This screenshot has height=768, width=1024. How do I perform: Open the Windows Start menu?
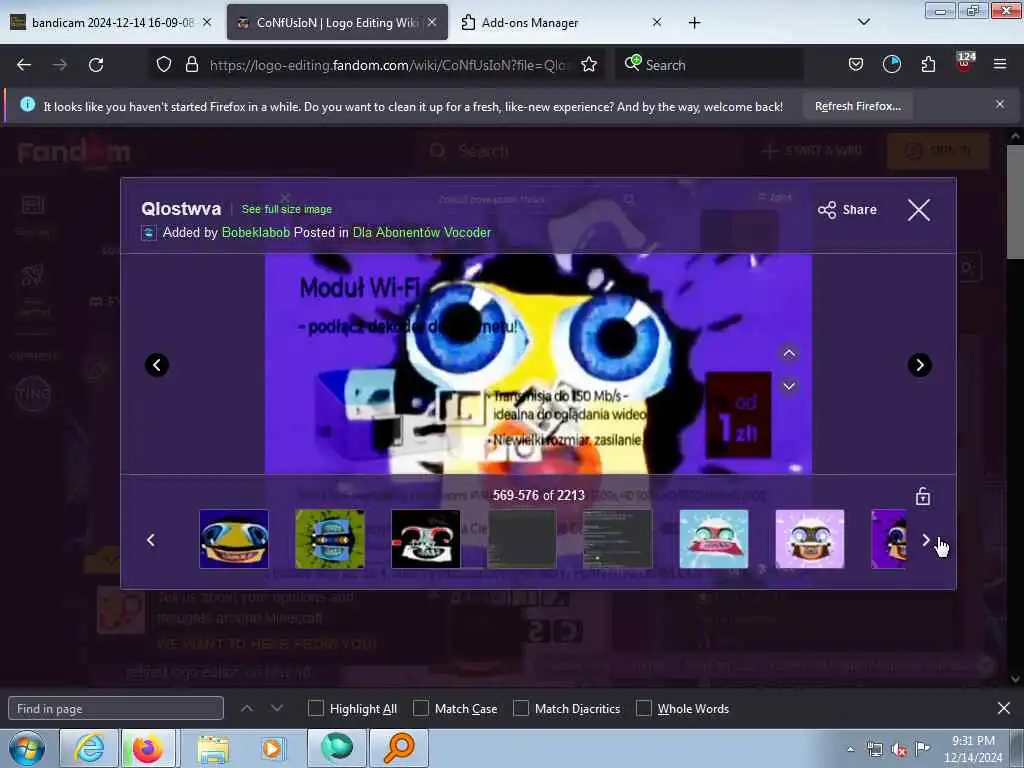[27, 749]
